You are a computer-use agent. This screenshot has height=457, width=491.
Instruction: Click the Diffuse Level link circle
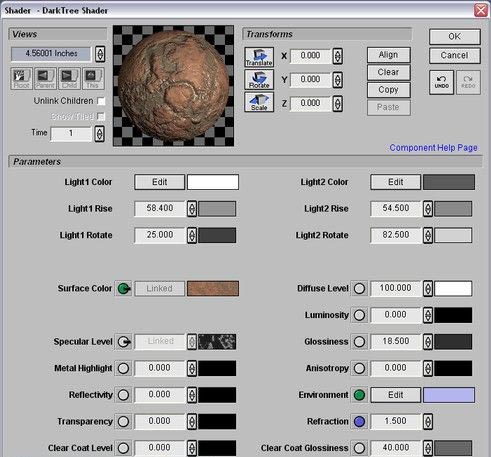point(359,289)
